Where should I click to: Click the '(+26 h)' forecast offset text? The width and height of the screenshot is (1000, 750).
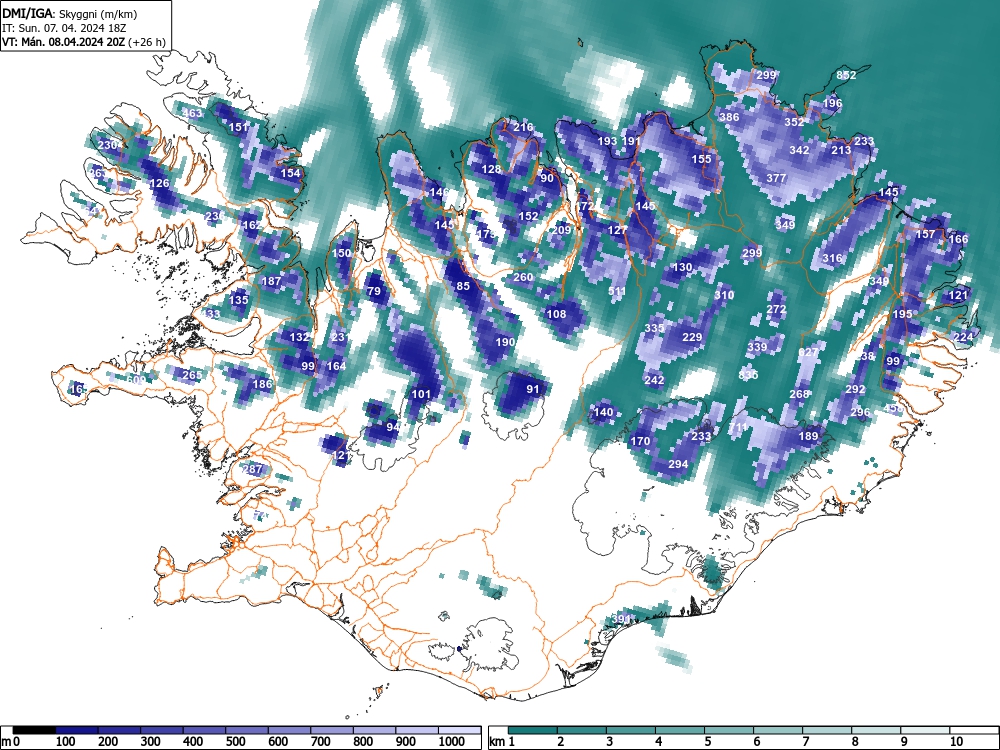147,42
